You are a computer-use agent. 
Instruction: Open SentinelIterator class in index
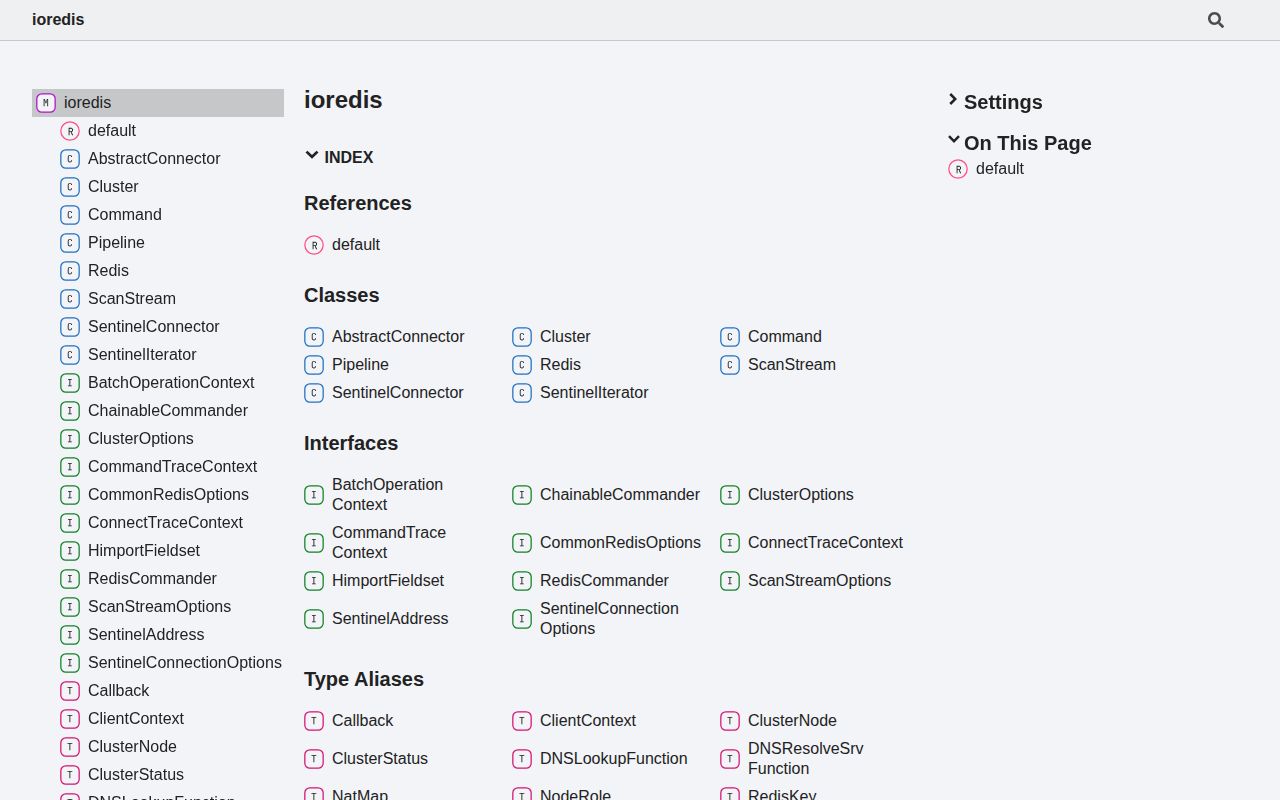coord(594,393)
